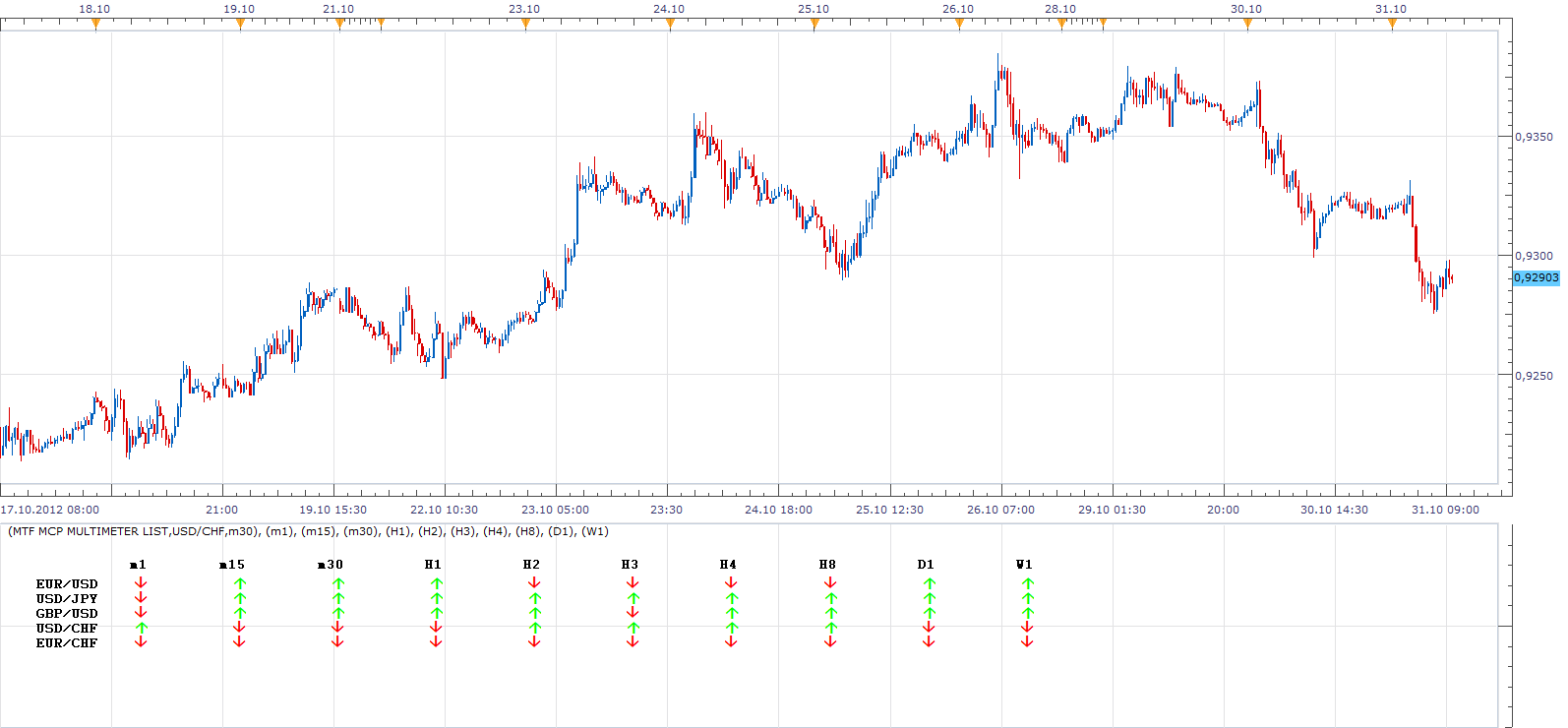Click the H4 timeframe column header
This screenshot has width=1568, height=728.
tap(728, 565)
